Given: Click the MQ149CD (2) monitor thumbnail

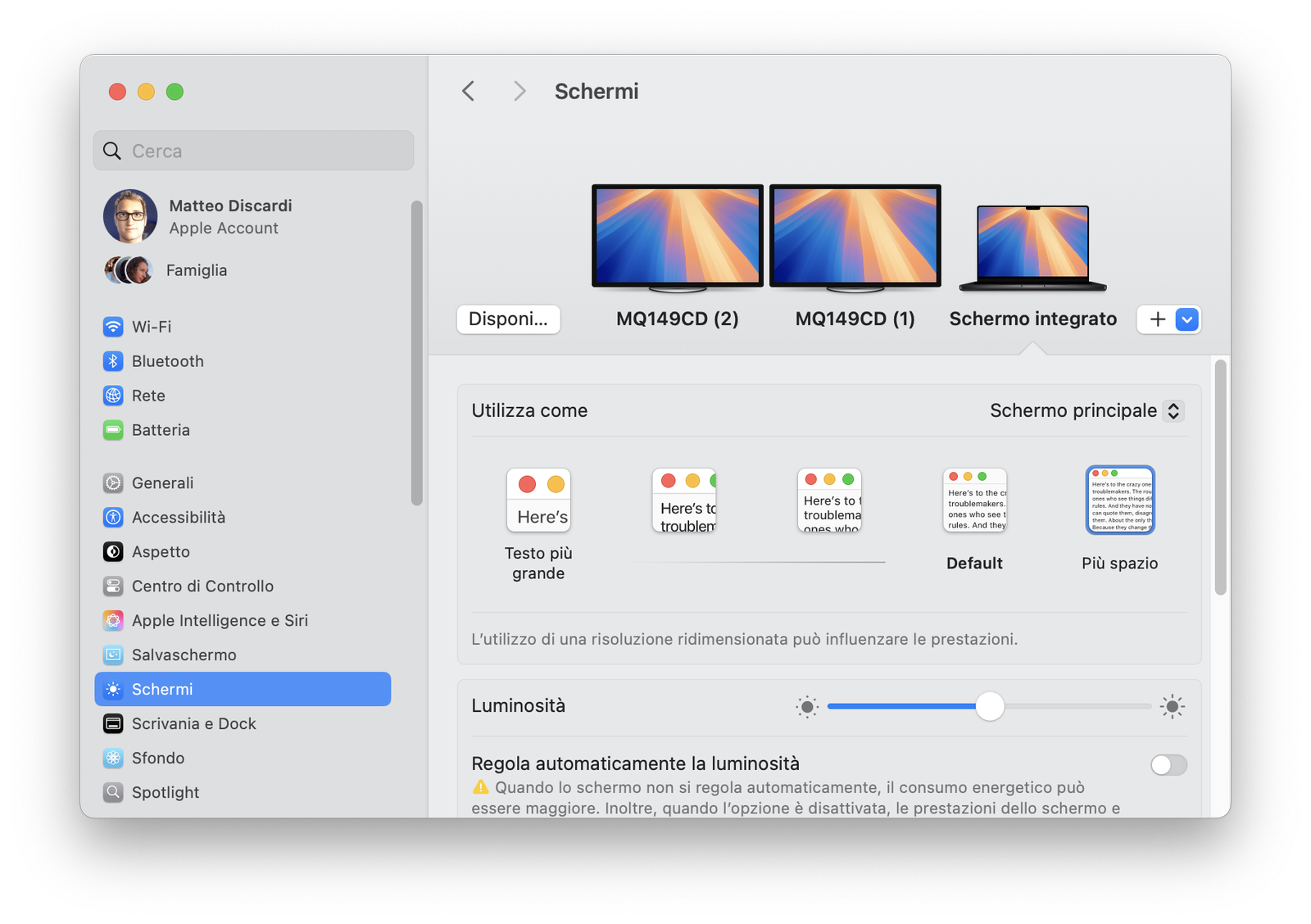Looking at the screenshot, I should tap(678, 238).
